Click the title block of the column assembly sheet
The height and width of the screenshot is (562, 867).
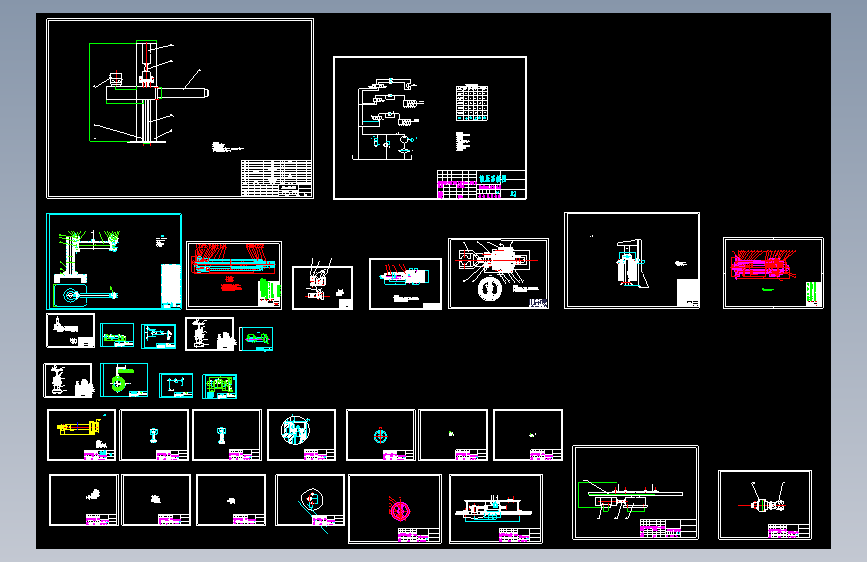point(276,178)
